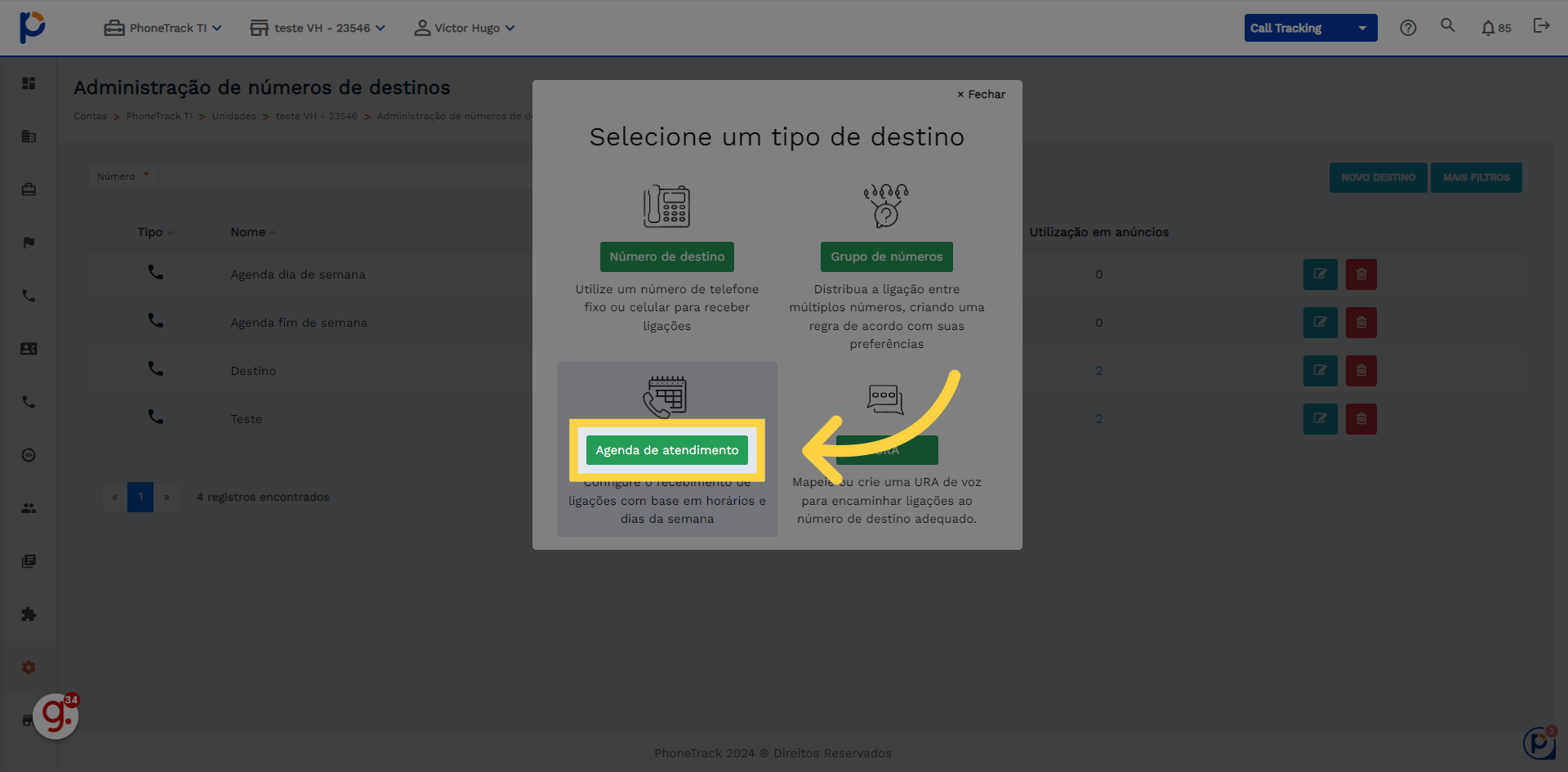Choose Grupo de números option
Screen dimensions: 1568x772
[886, 257]
